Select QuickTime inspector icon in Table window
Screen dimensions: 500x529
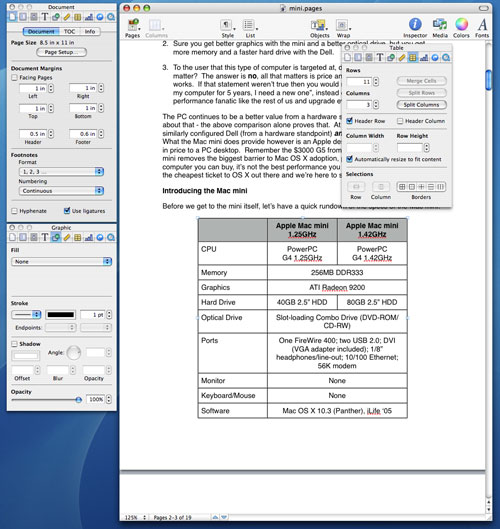[446, 57]
